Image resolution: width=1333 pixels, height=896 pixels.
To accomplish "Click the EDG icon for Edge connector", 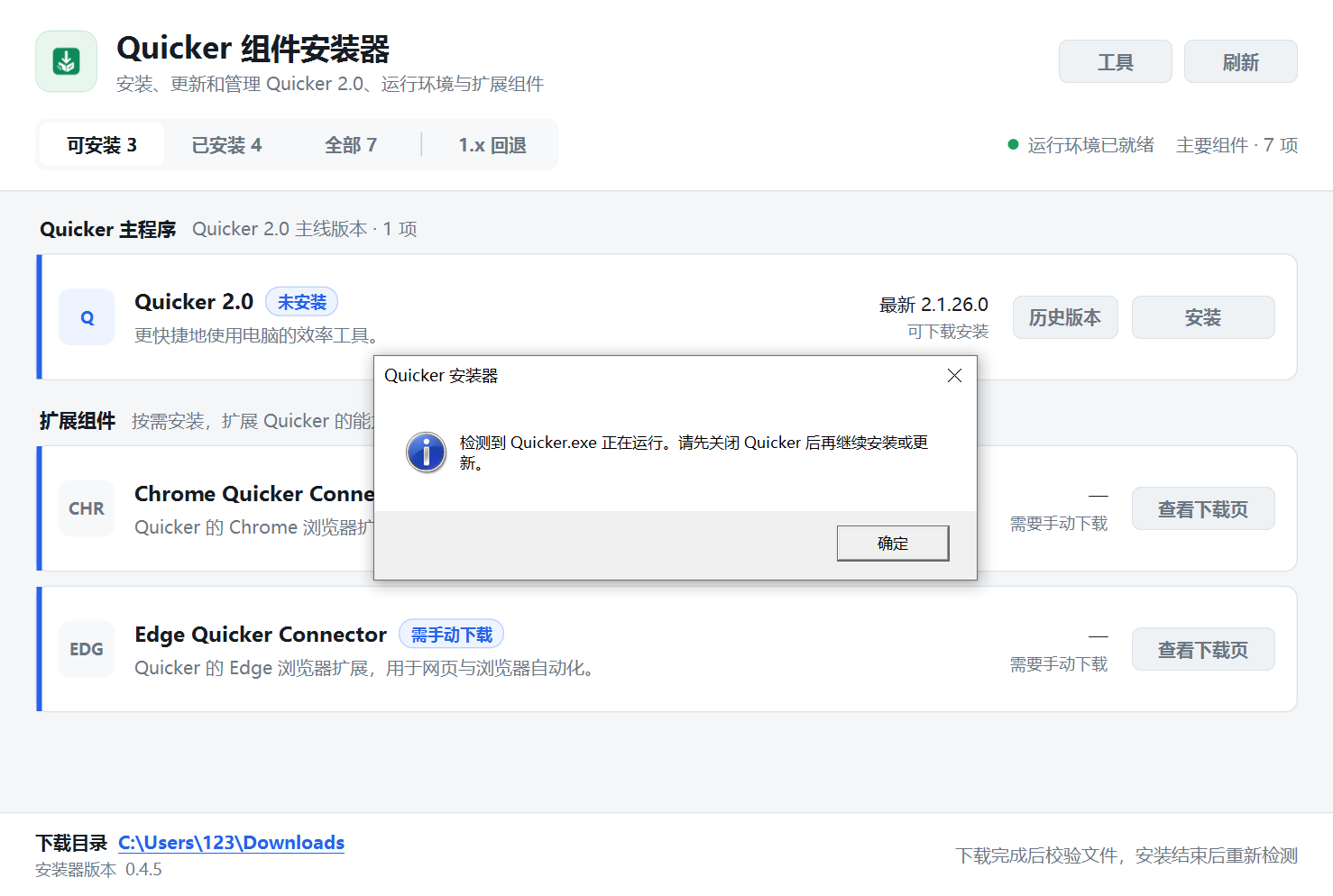I will [x=87, y=649].
